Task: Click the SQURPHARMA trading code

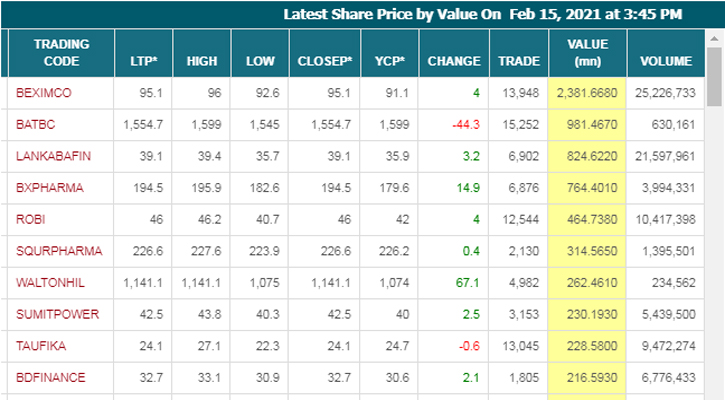Action: 52,251
